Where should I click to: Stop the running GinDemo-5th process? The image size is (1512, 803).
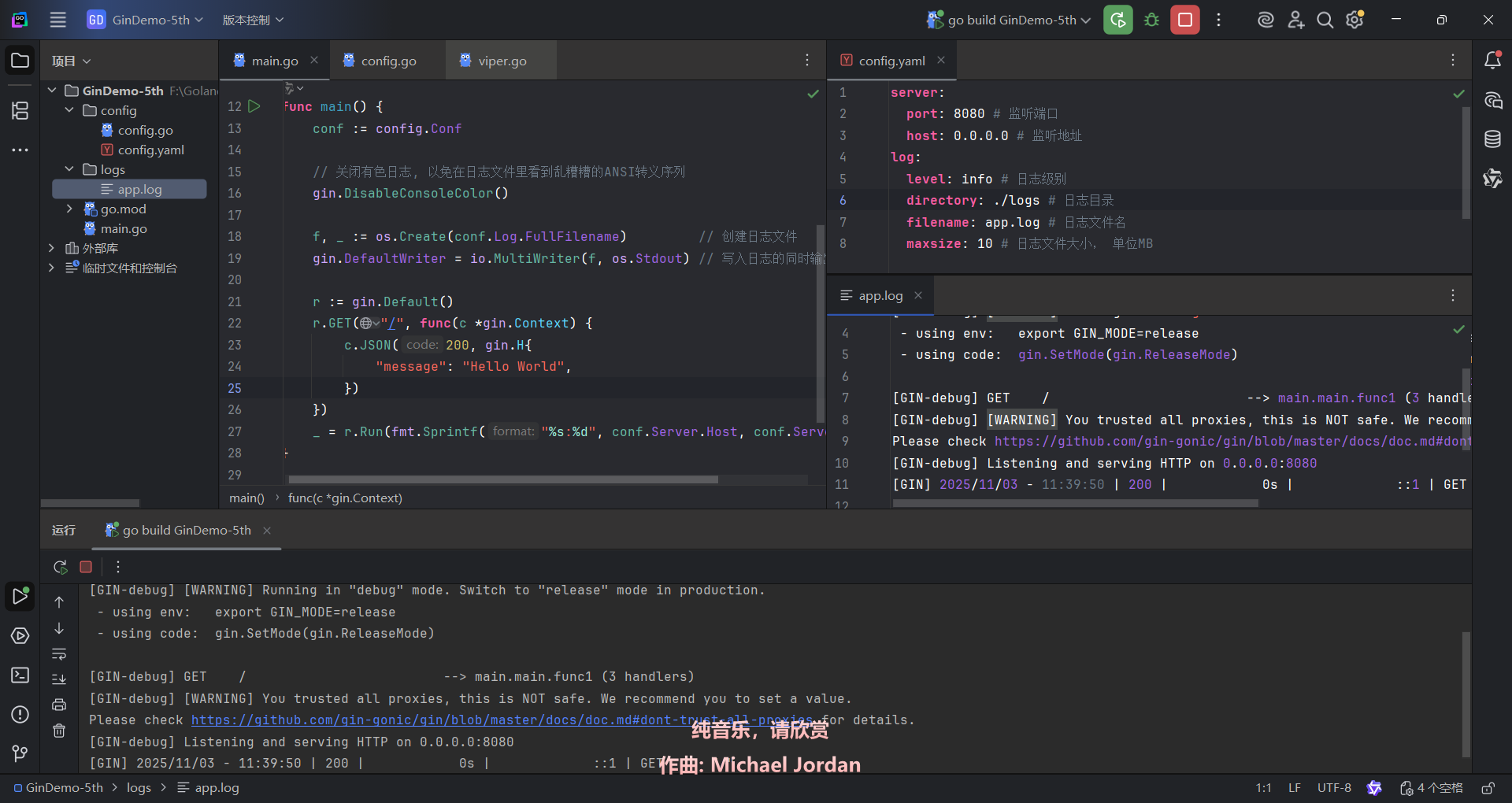(1184, 20)
